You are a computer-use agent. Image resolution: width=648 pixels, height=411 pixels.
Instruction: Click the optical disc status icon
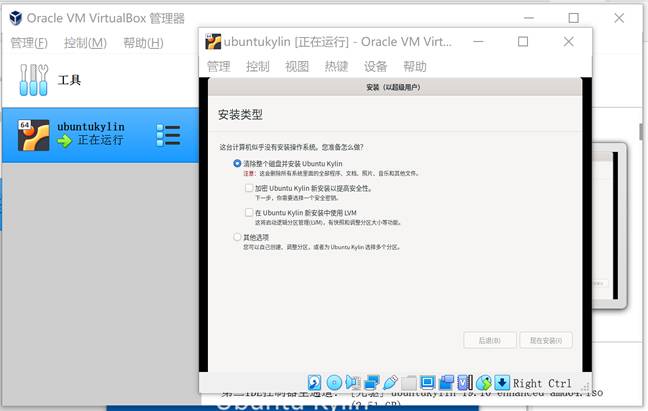click(334, 383)
